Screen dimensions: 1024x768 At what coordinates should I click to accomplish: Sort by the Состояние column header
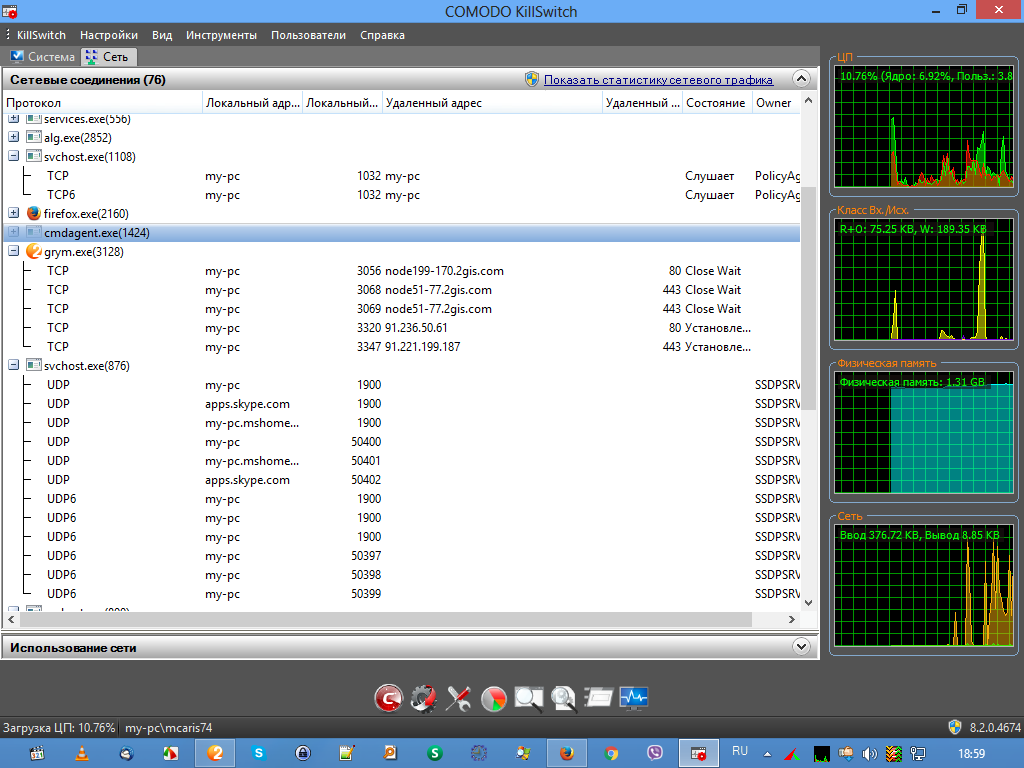tap(716, 103)
